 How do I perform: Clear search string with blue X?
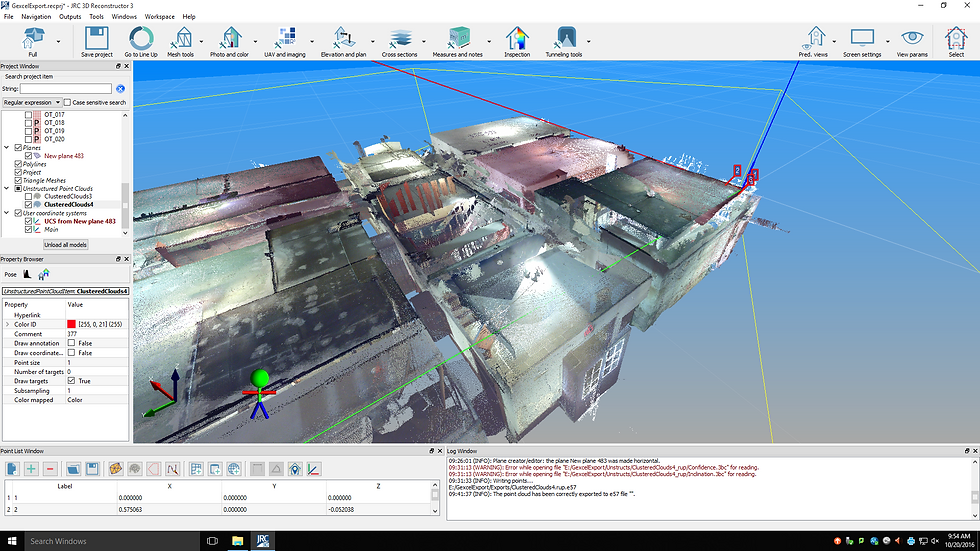pos(121,89)
